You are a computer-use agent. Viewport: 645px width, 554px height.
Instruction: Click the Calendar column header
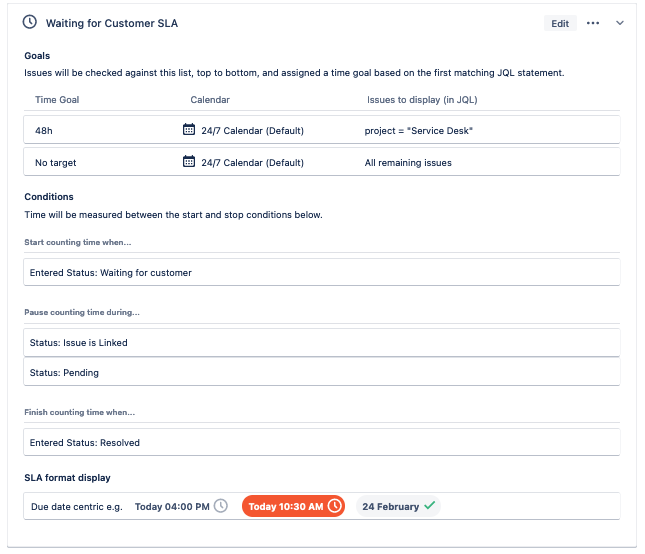pos(210,100)
